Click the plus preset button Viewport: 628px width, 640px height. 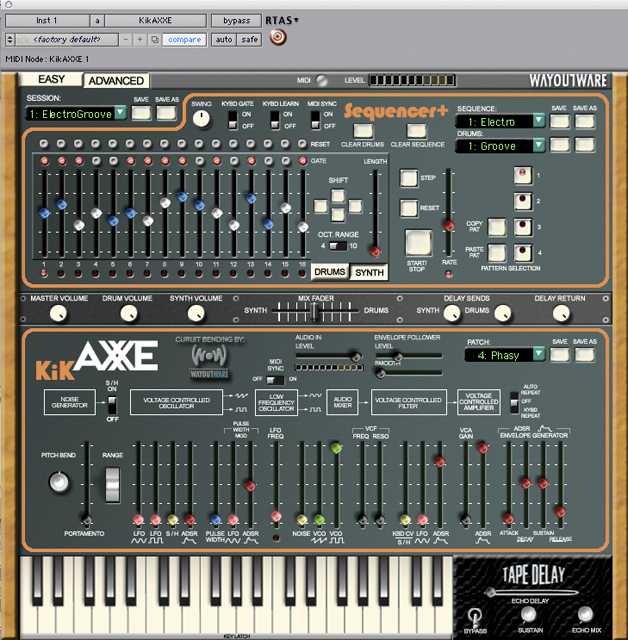point(140,40)
